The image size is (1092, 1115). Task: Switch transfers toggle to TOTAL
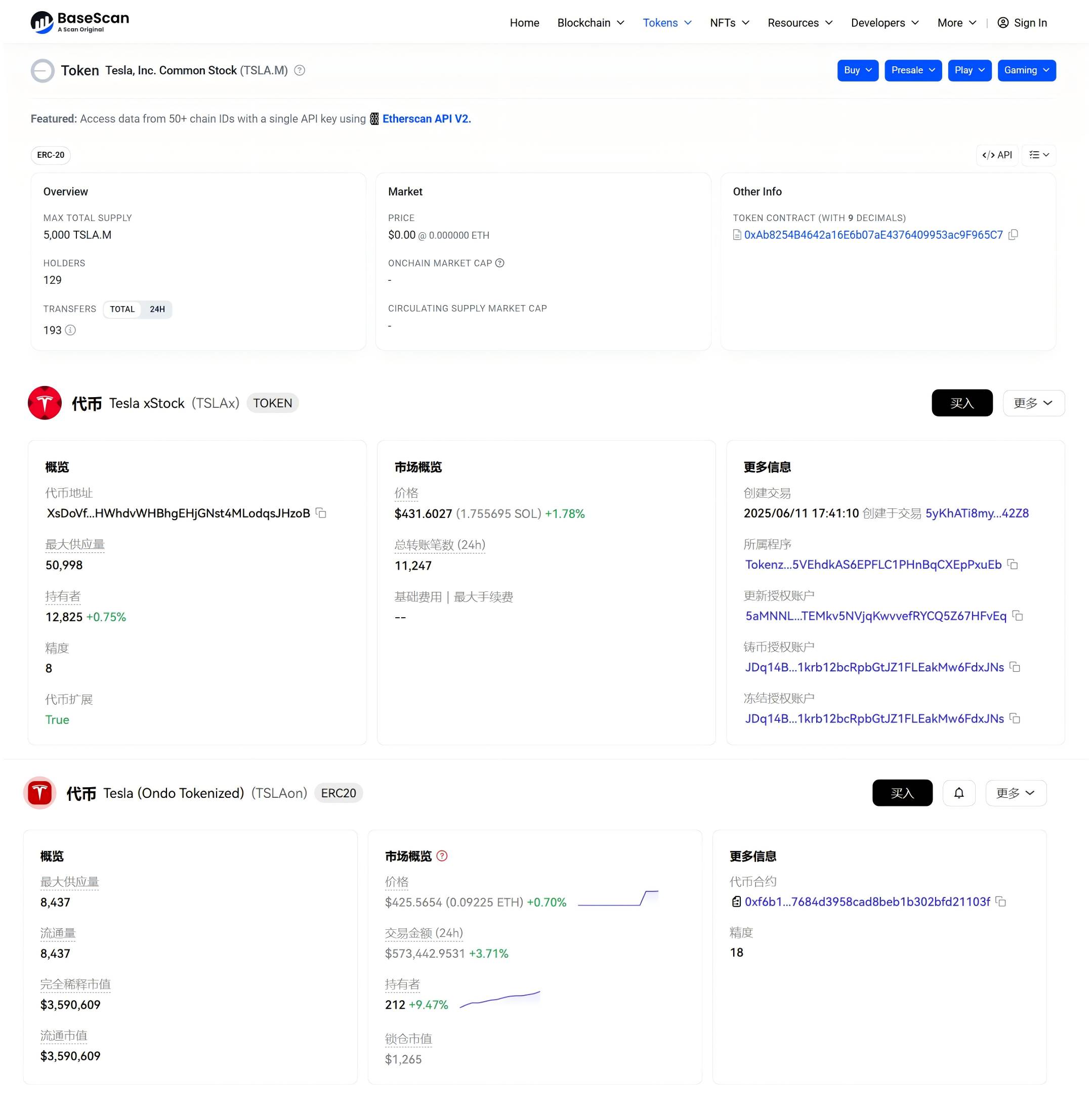click(x=122, y=310)
